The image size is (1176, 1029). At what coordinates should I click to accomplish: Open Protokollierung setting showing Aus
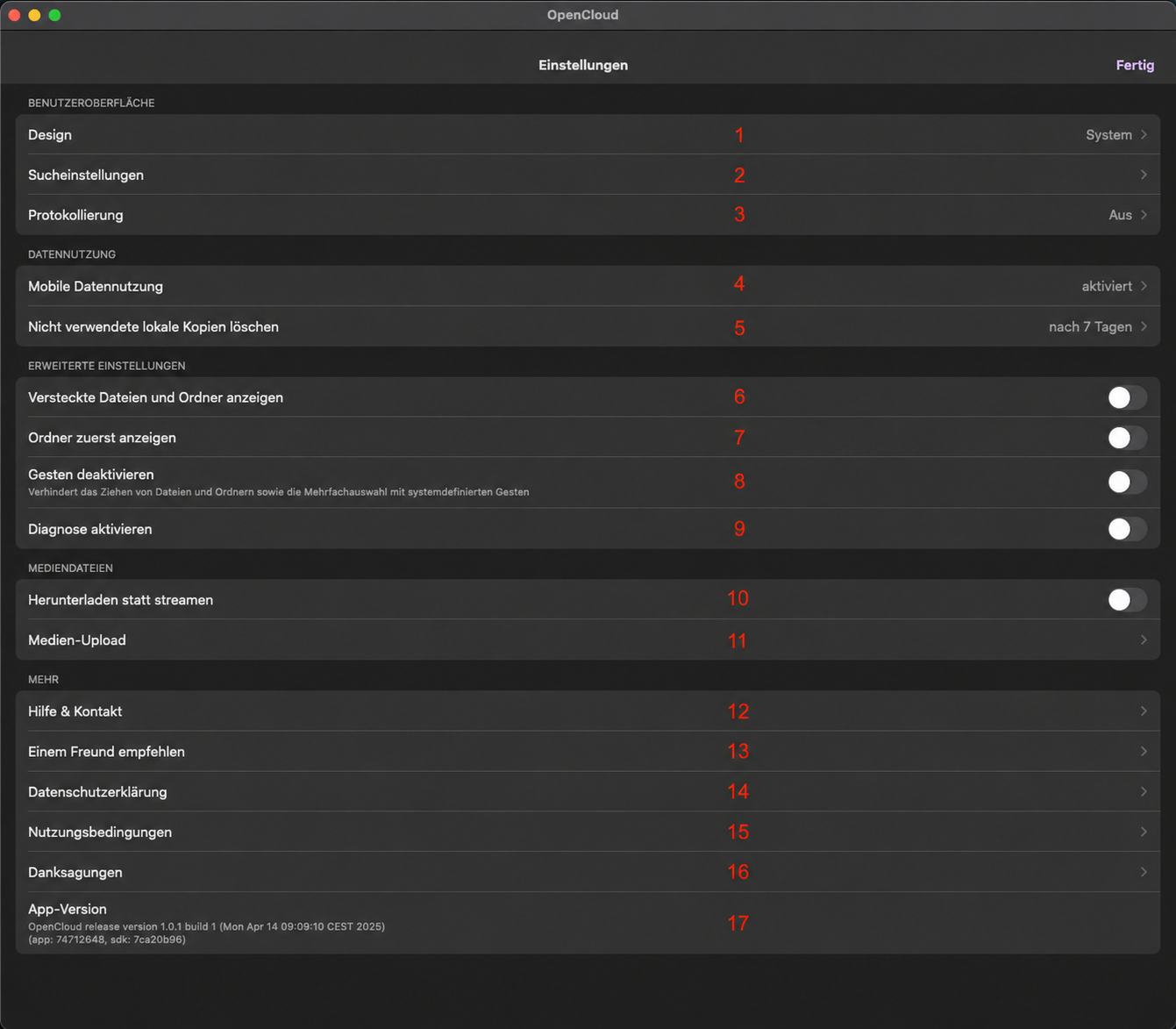pos(588,215)
